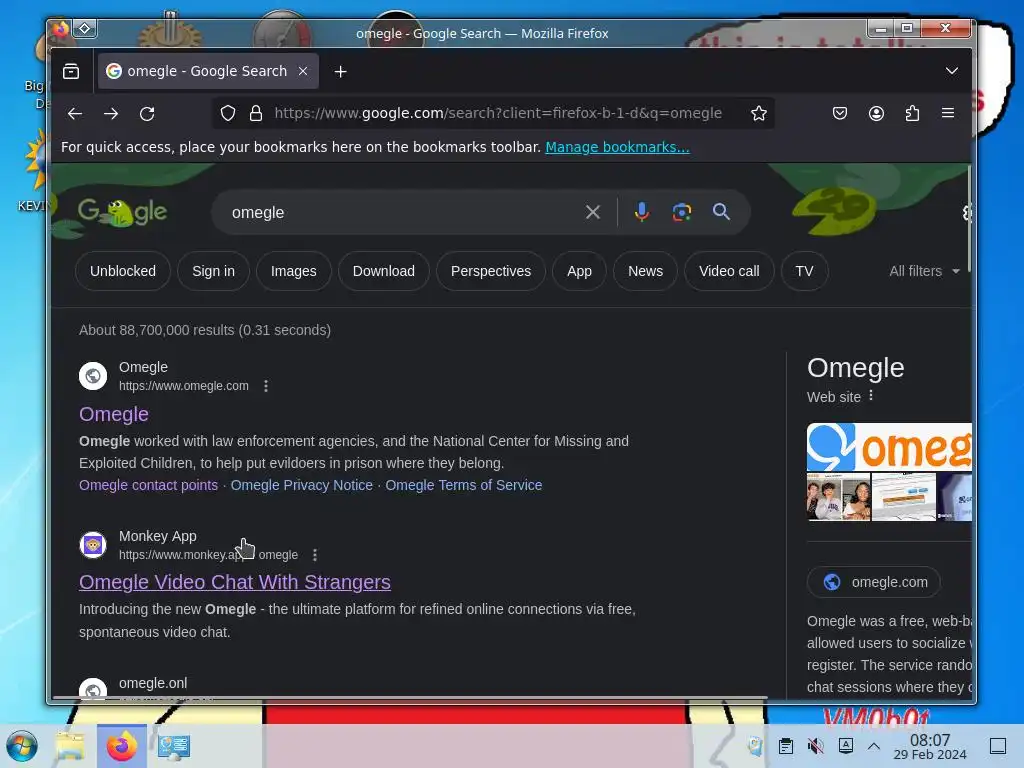The image size is (1024, 768).
Task: Start a voice search with microphone icon
Action: click(x=642, y=212)
